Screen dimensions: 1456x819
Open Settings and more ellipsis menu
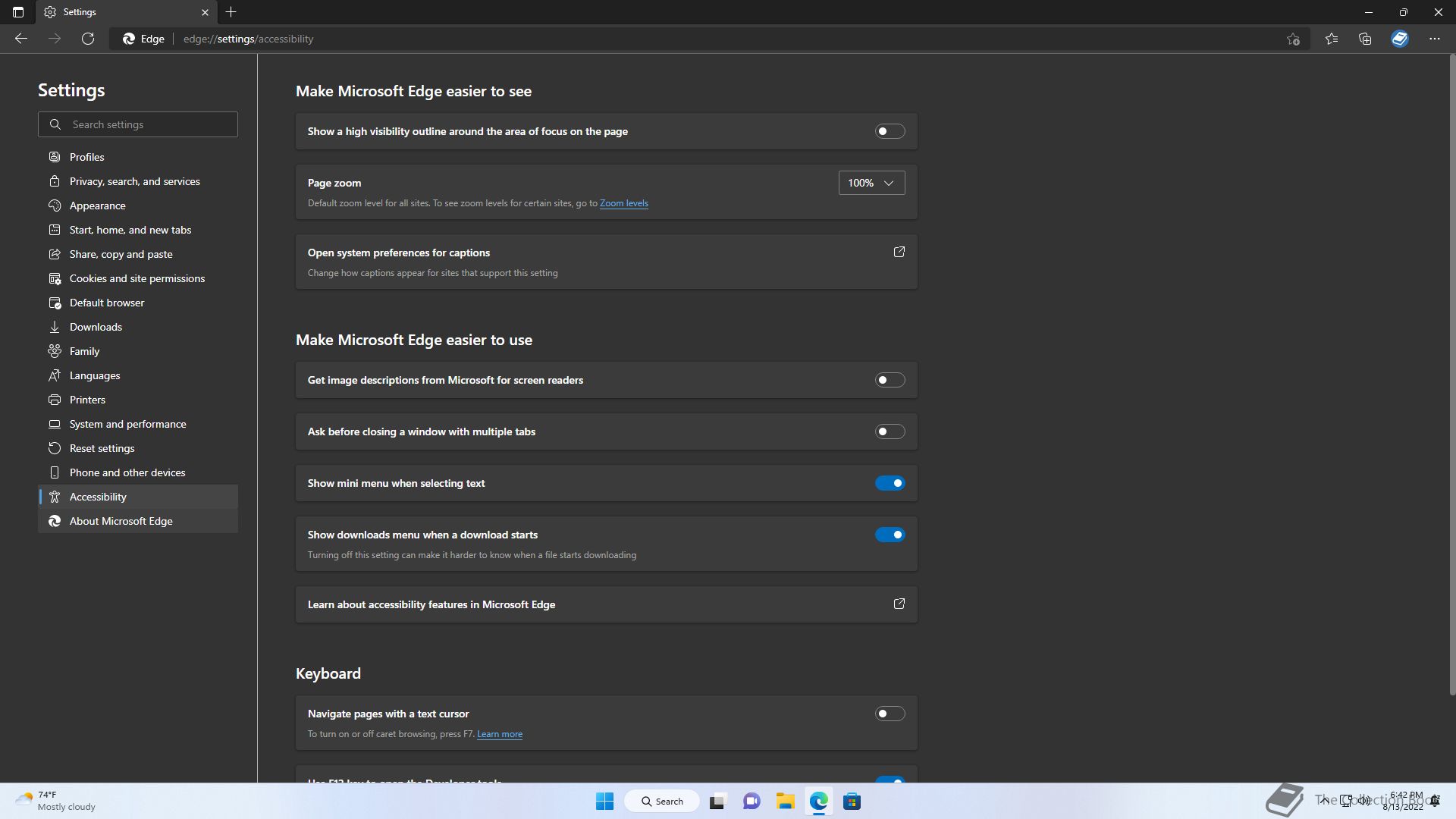(1435, 39)
